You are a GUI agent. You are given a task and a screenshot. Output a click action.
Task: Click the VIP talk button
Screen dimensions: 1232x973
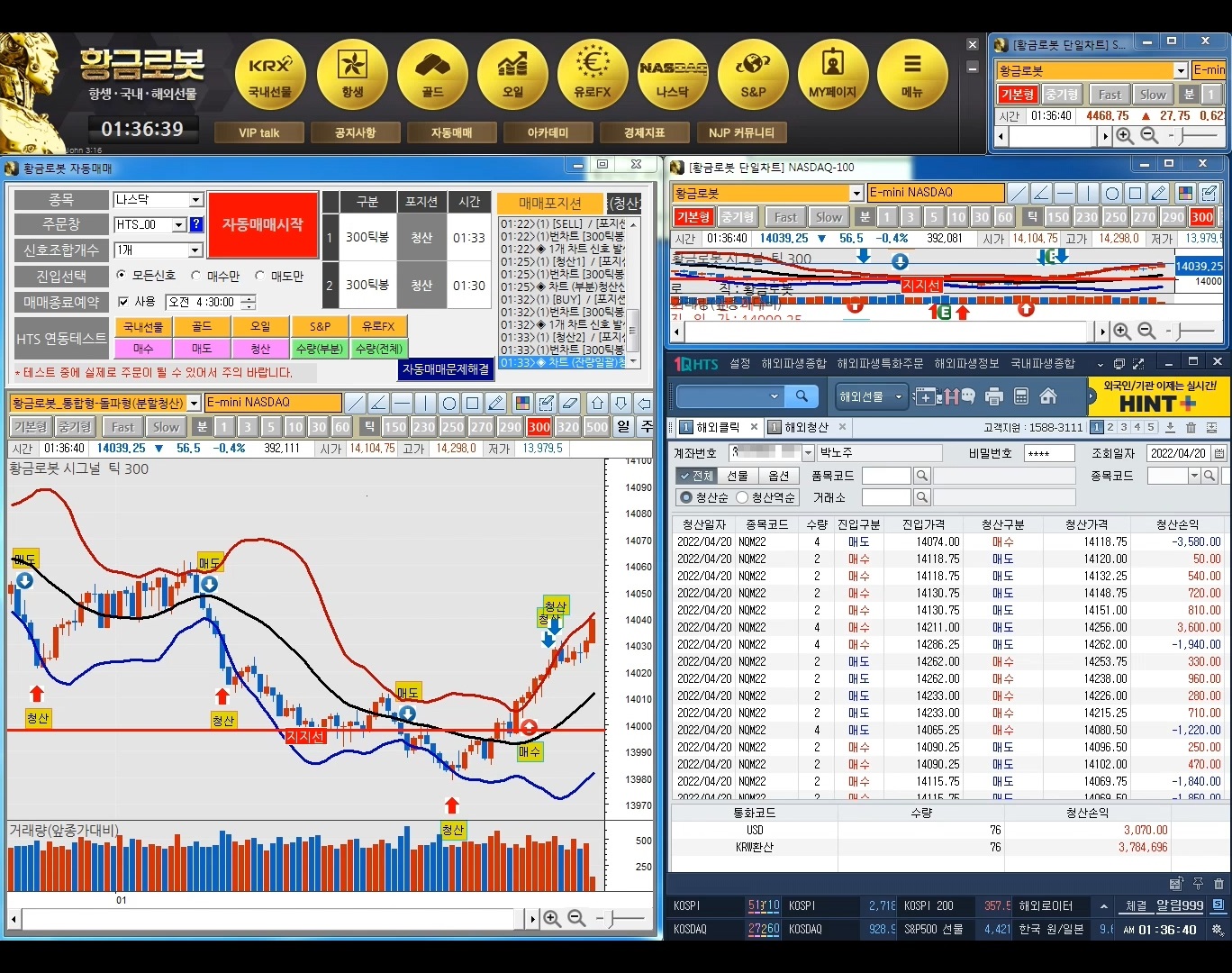click(x=259, y=132)
